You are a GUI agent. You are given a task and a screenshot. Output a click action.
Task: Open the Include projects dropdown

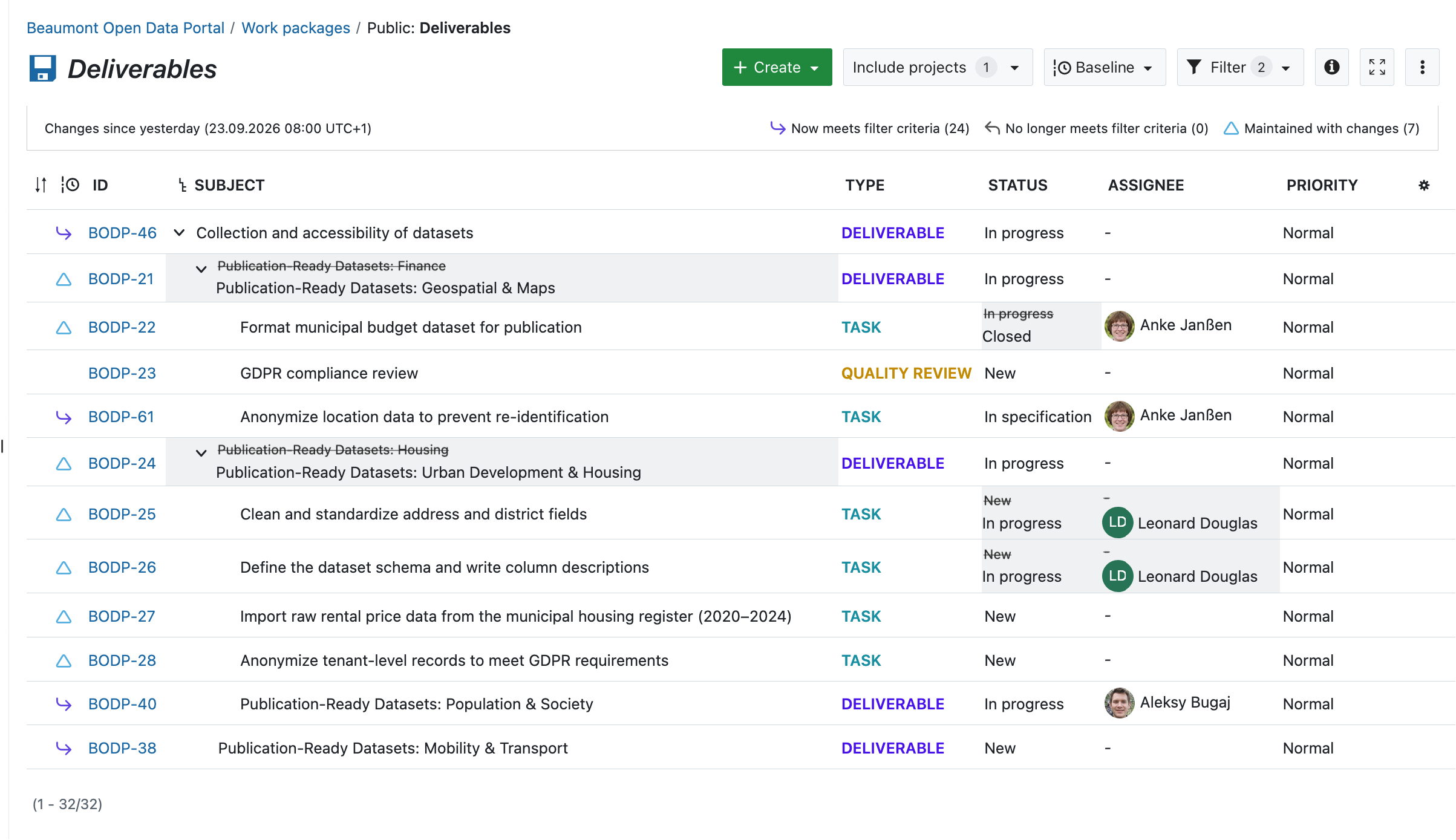[938, 67]
